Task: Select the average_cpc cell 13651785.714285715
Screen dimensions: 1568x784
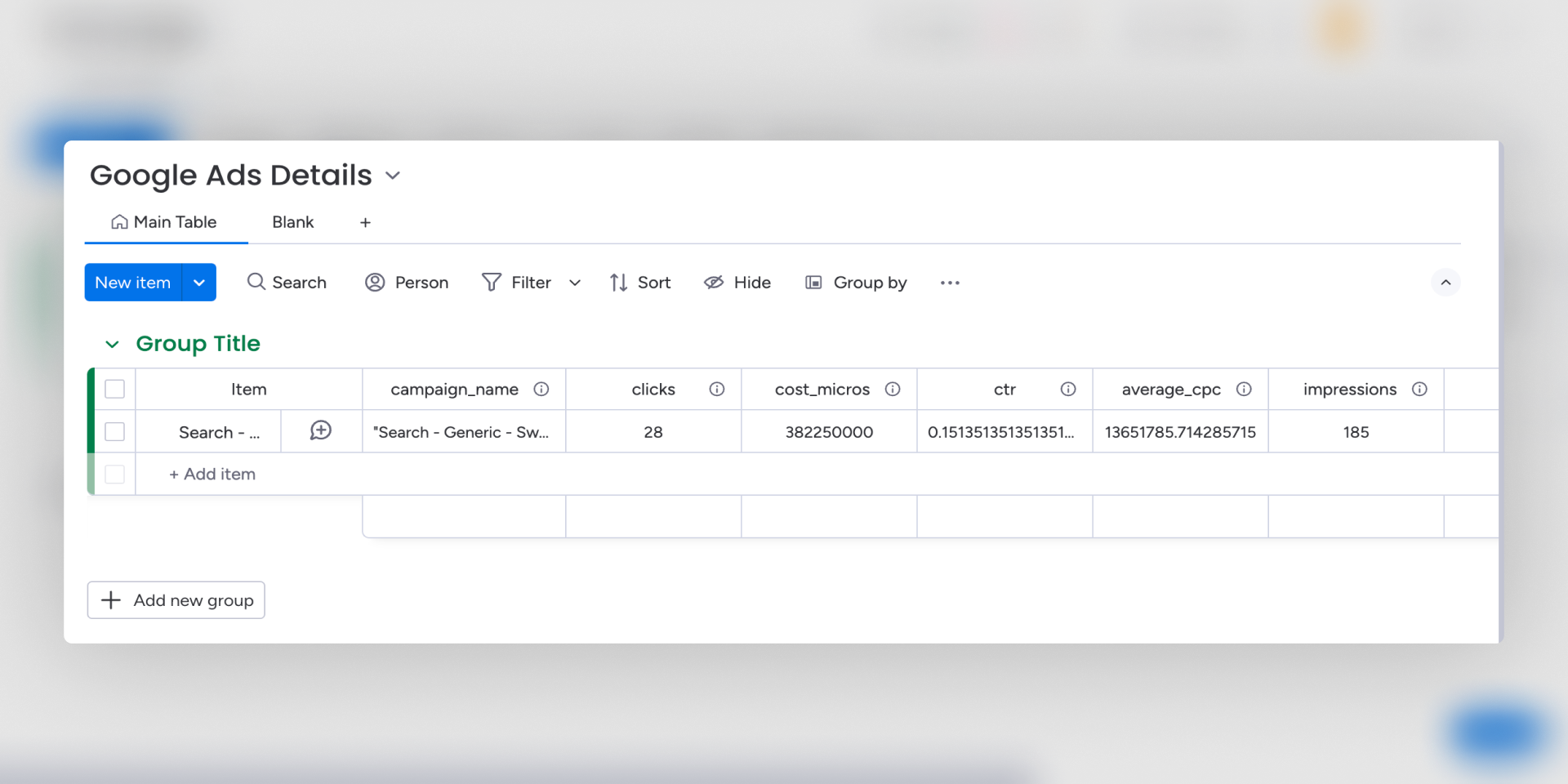Action: pos(1180,431)
